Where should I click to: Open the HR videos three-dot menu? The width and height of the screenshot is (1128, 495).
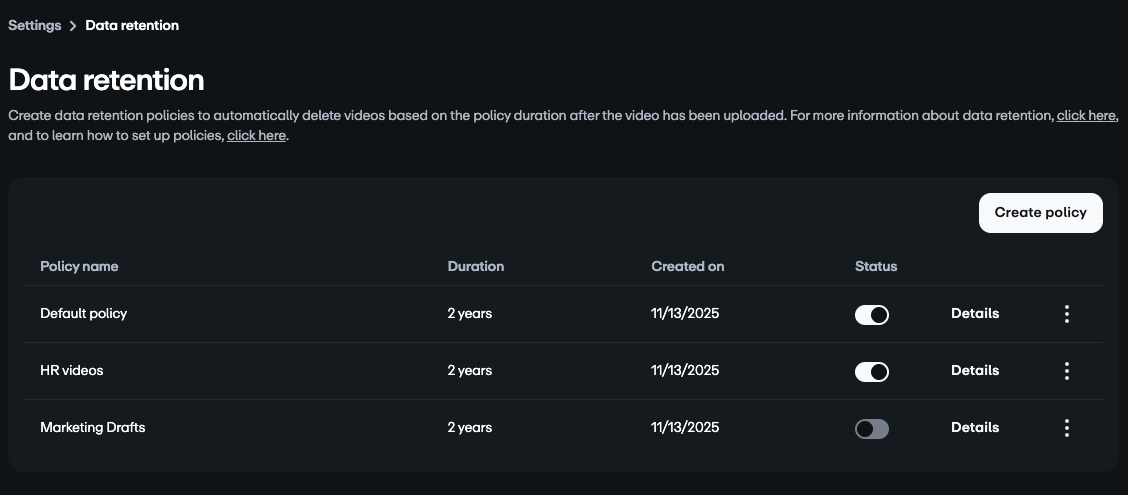(x=1066, y=371)
